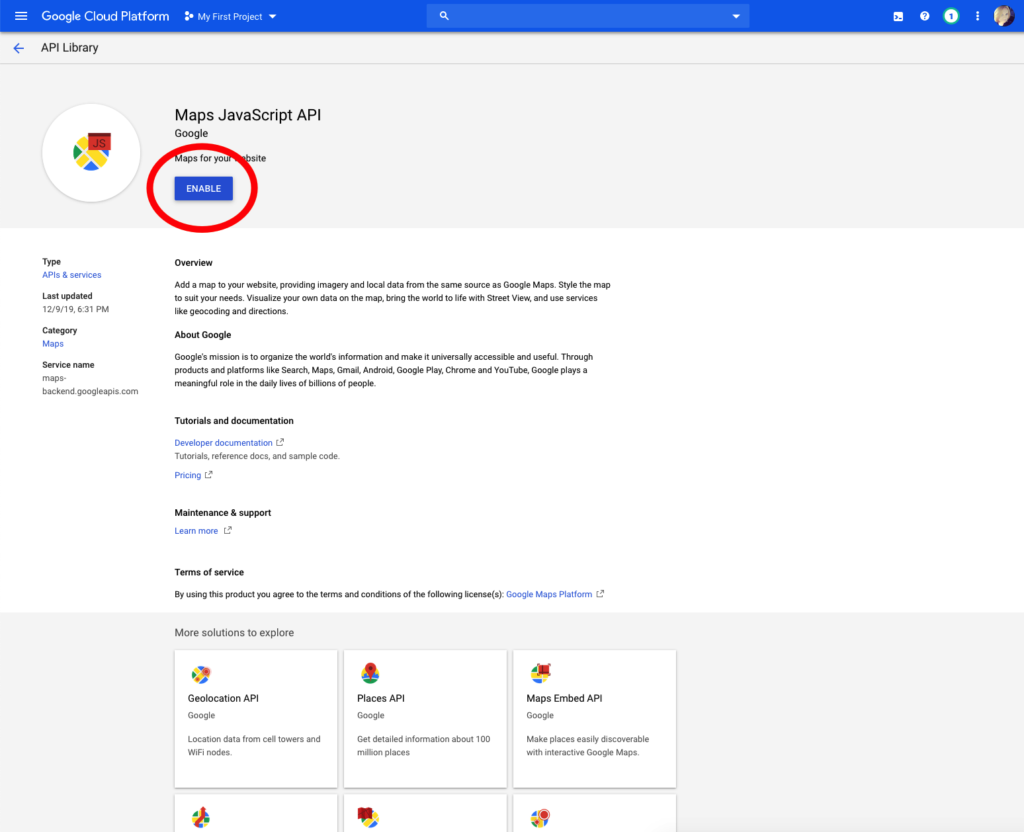1024x832 pixels.
Task: Click the 'Maintenance & support' heading
Action: [223, 513]
